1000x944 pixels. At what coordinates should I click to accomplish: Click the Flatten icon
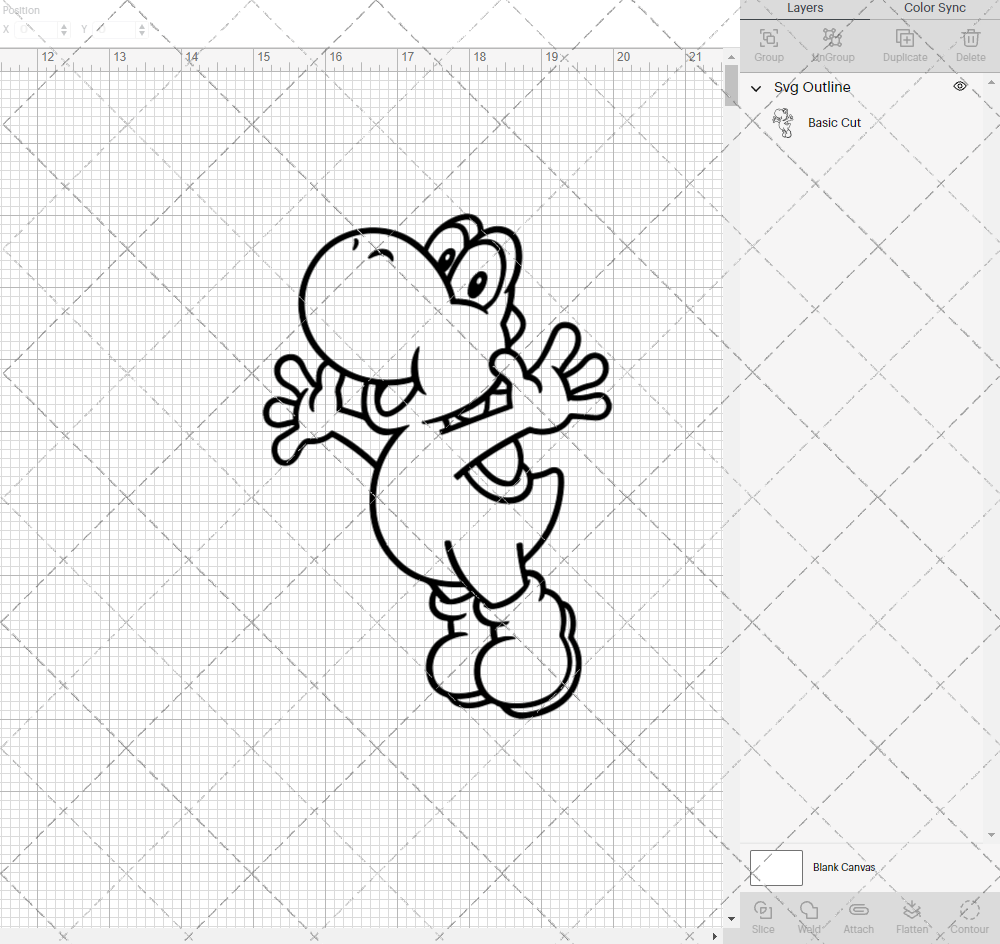(x=912, y=910)
